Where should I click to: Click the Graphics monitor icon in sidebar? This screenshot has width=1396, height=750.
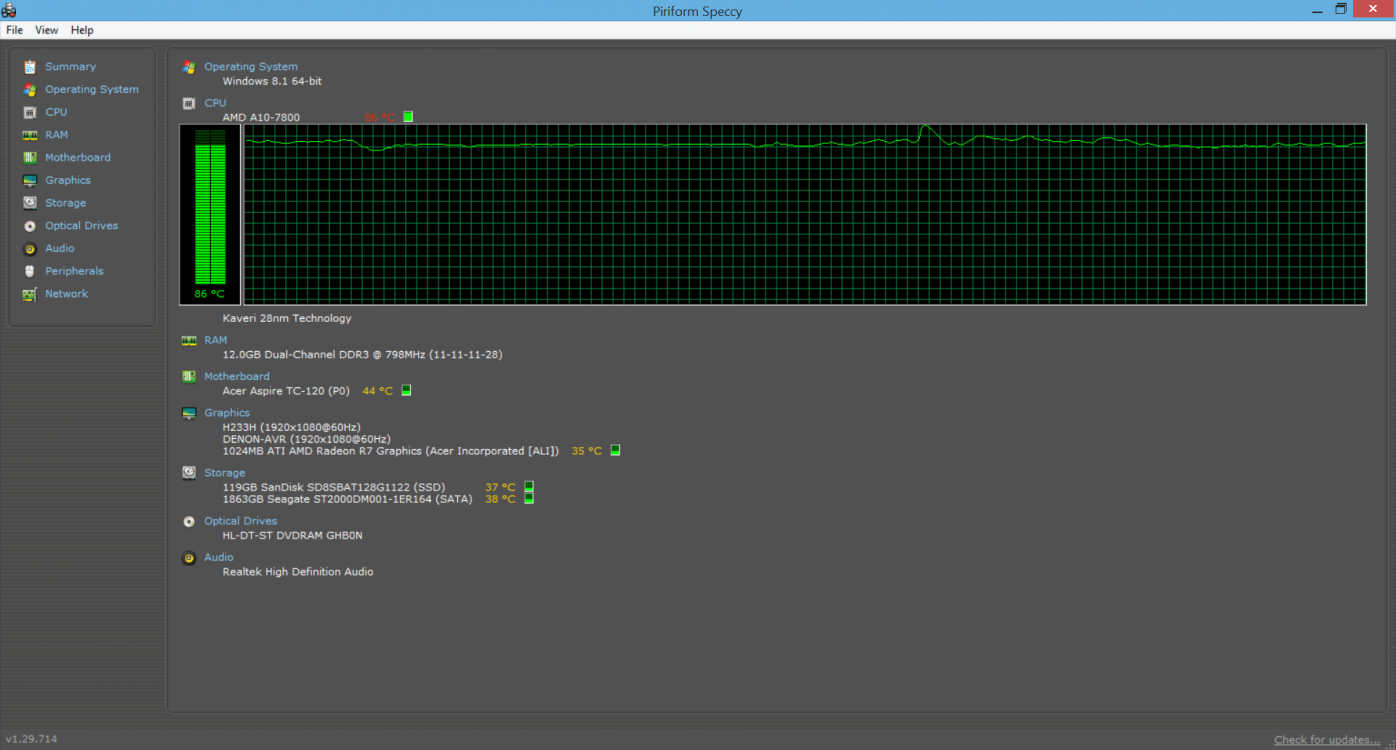[30, 180]
